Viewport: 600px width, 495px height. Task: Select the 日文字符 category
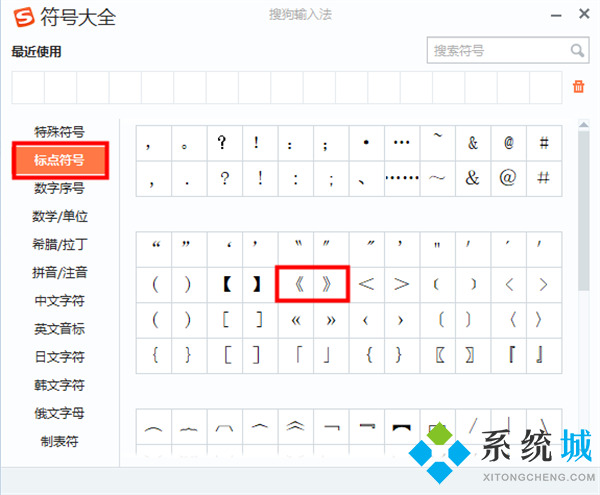pos(59,357)
